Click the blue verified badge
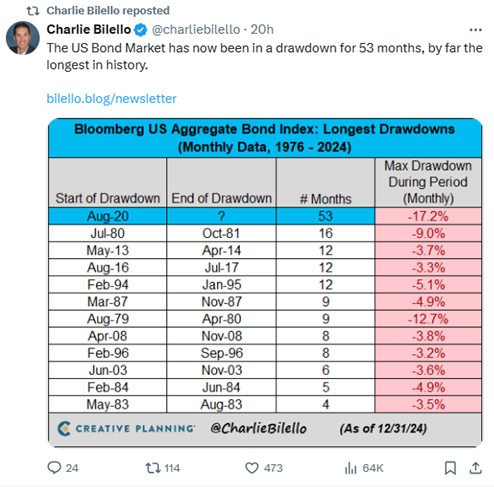This screenshot has width=494, height=487. [x=140, y=30]
